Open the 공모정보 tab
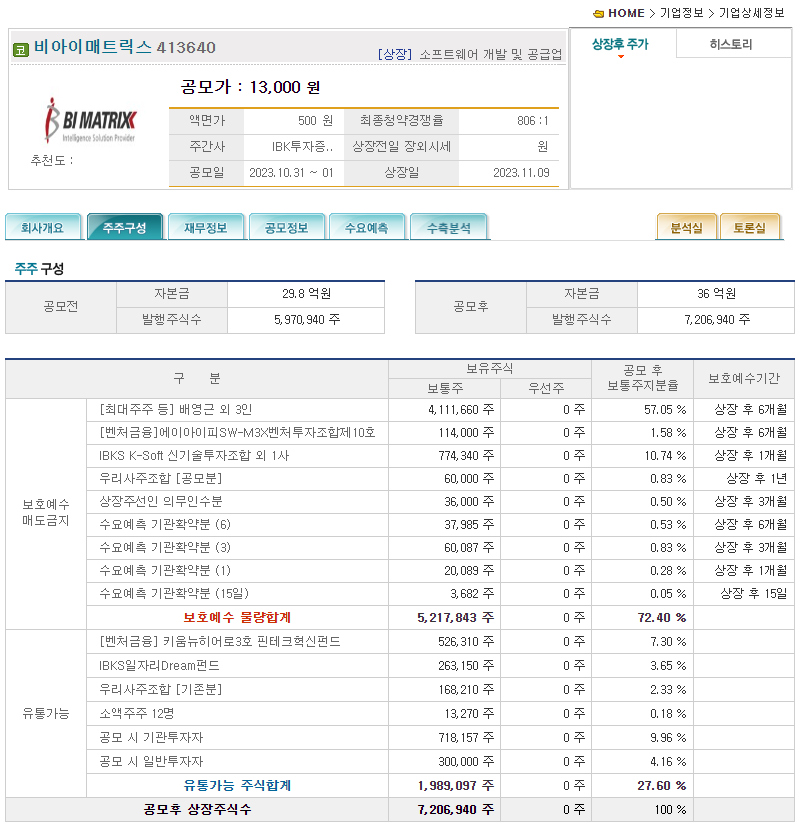 point(287,227)
